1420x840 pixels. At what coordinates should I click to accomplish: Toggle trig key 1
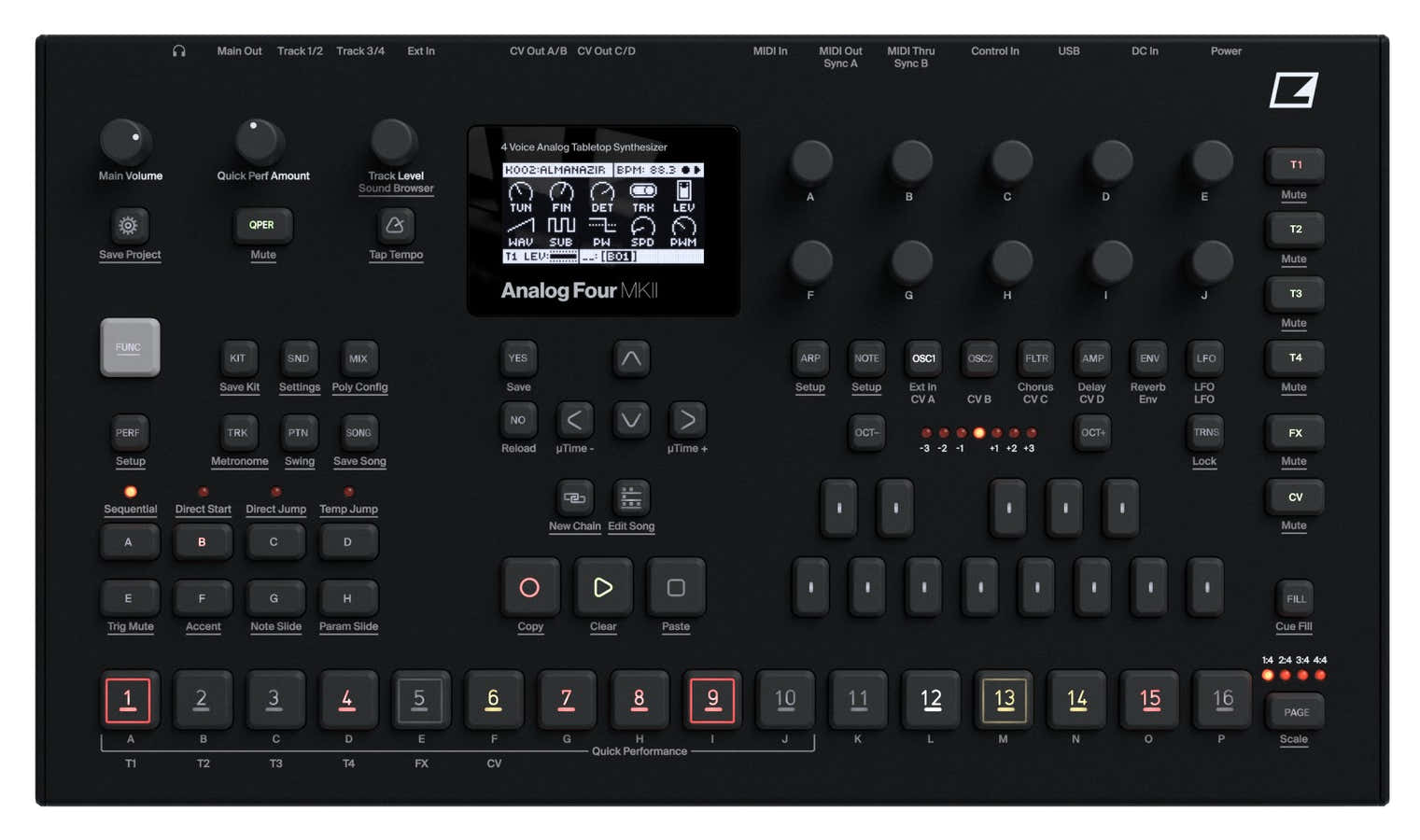[x=128, y=700]
